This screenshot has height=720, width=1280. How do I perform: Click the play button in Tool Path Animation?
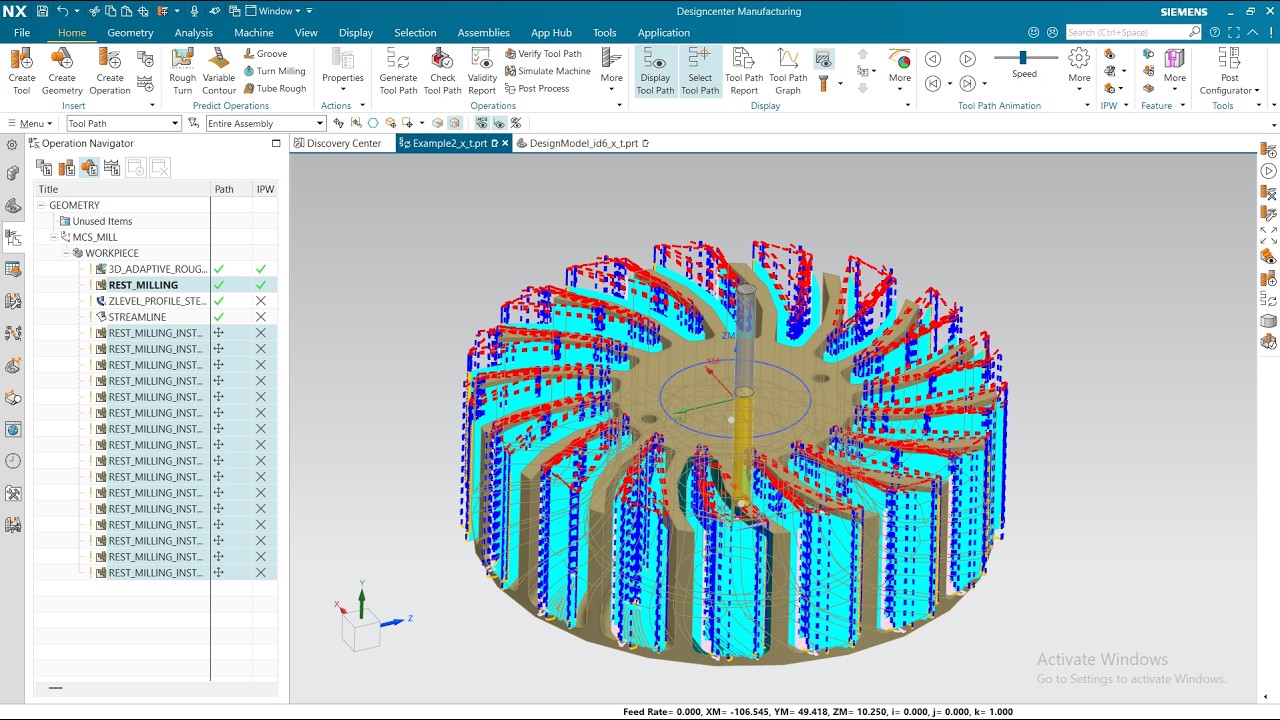point(967,59)
